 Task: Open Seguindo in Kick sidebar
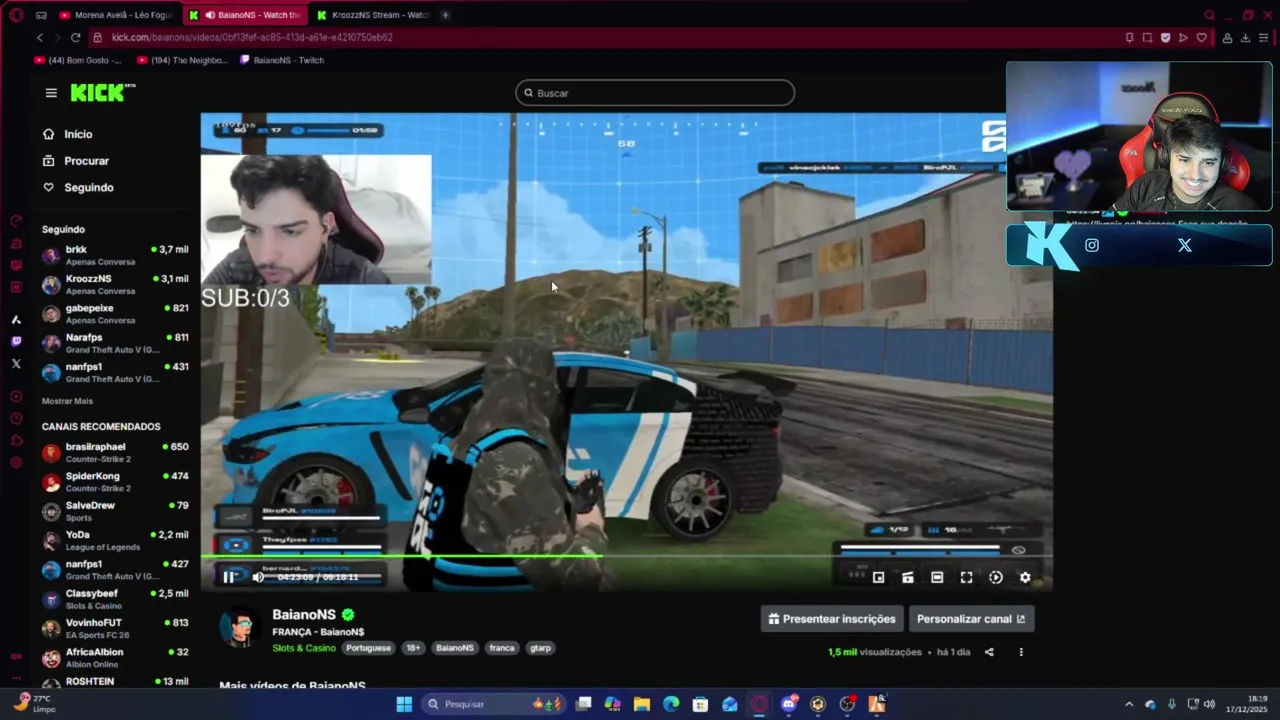click(89, 188)
